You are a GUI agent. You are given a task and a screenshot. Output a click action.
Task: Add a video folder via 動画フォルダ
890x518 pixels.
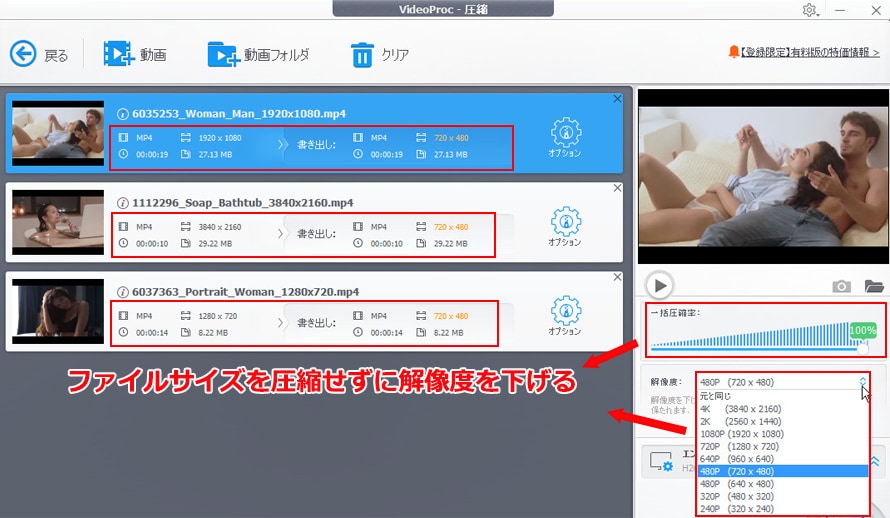(x=258, y=54)
